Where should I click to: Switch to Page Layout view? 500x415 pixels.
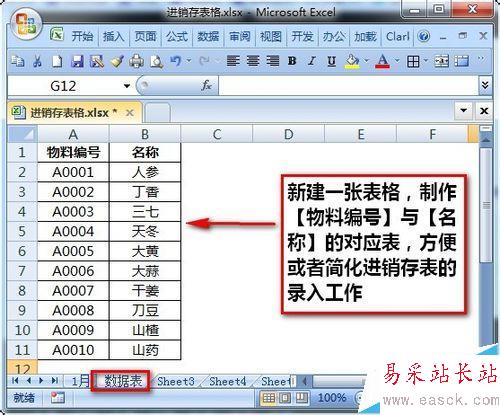(285, 398)
